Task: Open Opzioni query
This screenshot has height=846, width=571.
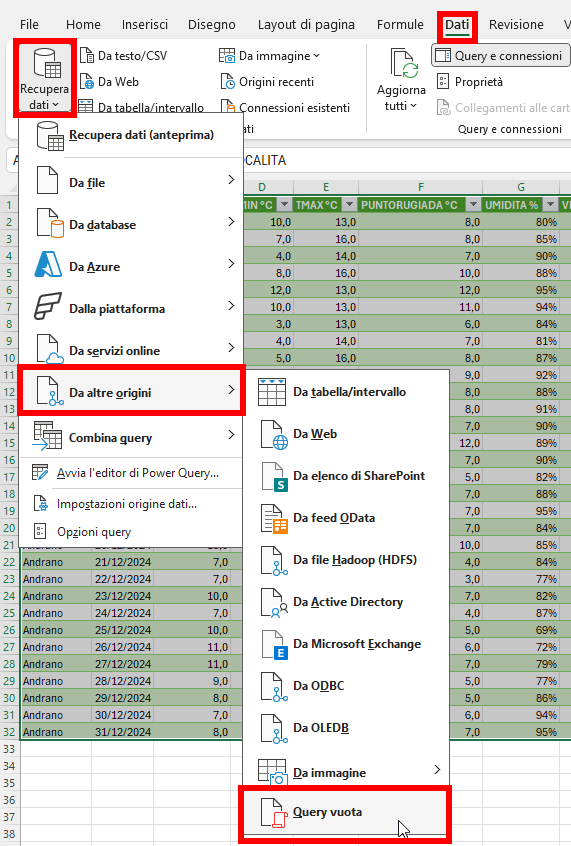Action: click(131, 532)
